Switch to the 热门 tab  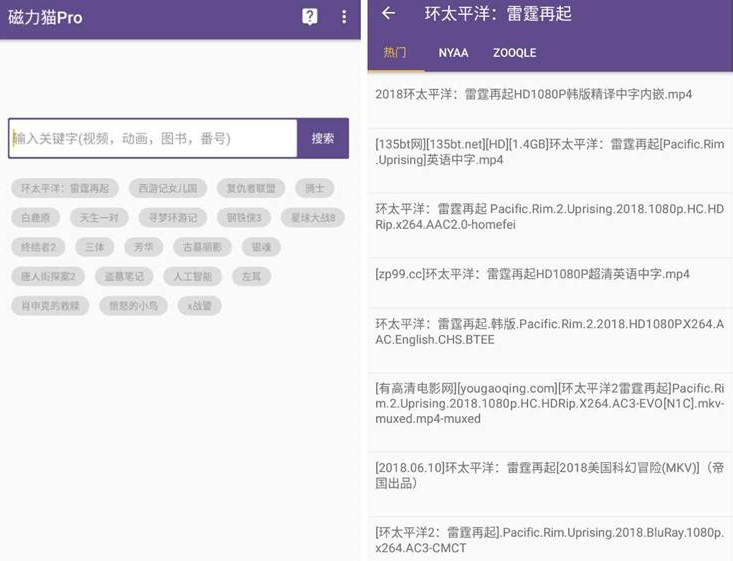point(395,52)
